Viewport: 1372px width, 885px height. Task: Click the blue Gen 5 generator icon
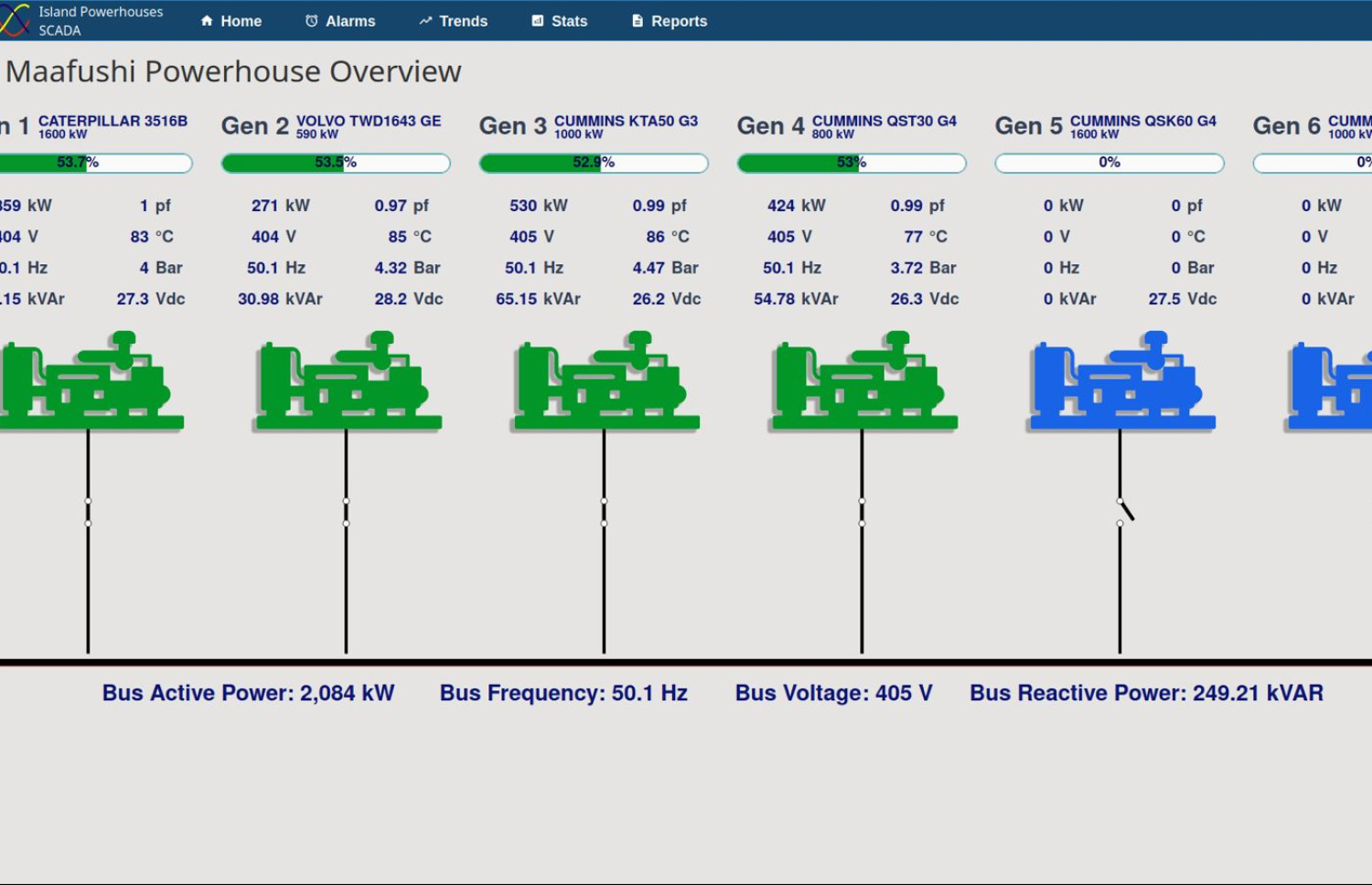tap(1120, 382)
